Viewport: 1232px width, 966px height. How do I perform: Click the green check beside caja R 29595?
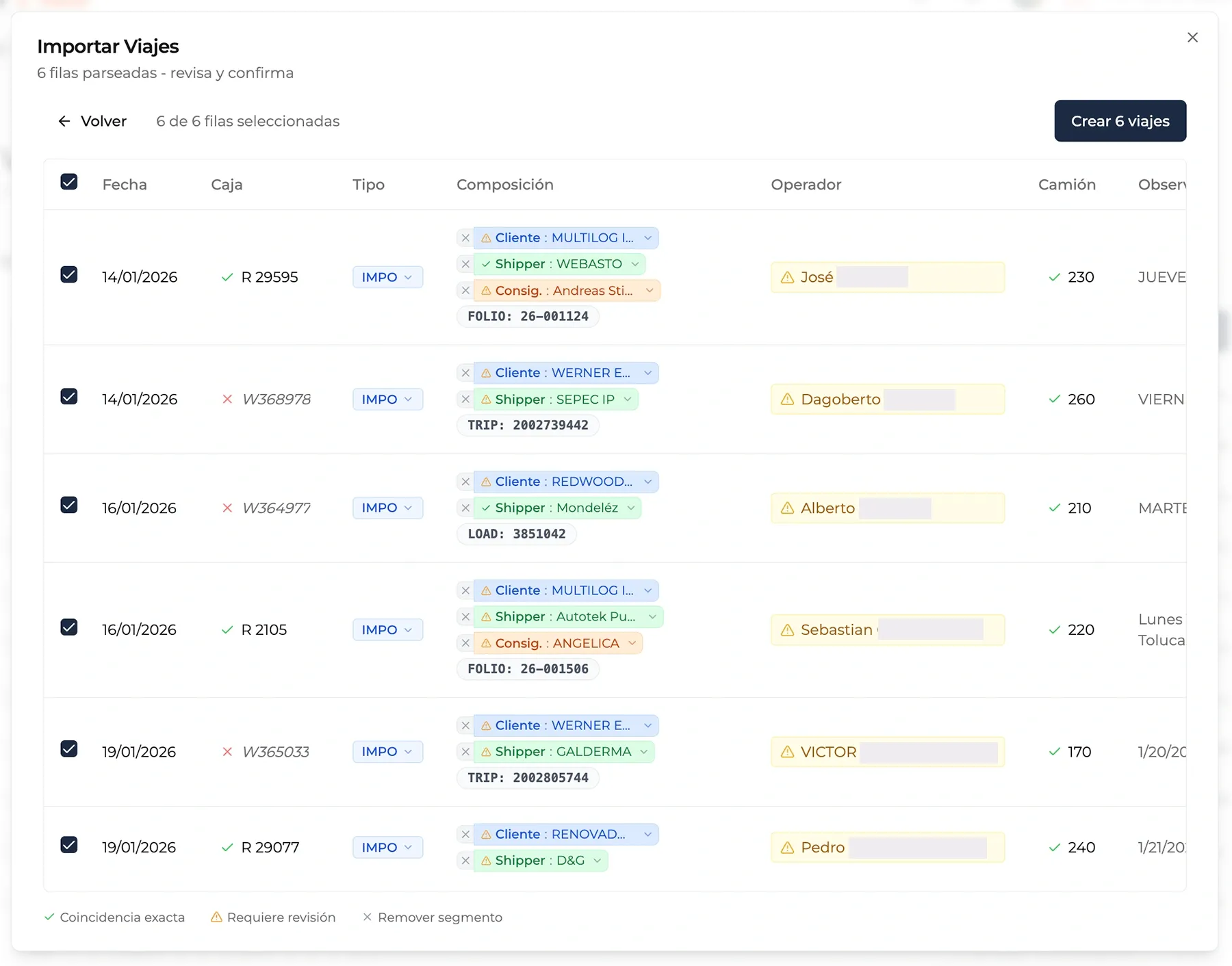(x=227, y=277)
